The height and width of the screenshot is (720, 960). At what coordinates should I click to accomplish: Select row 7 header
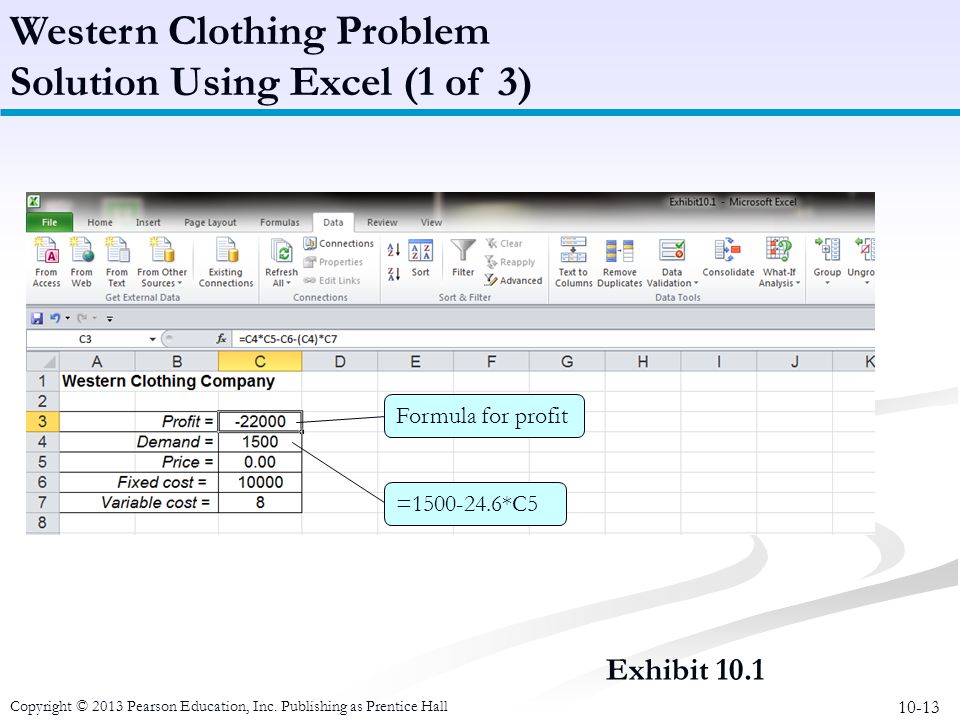point(43,503)
